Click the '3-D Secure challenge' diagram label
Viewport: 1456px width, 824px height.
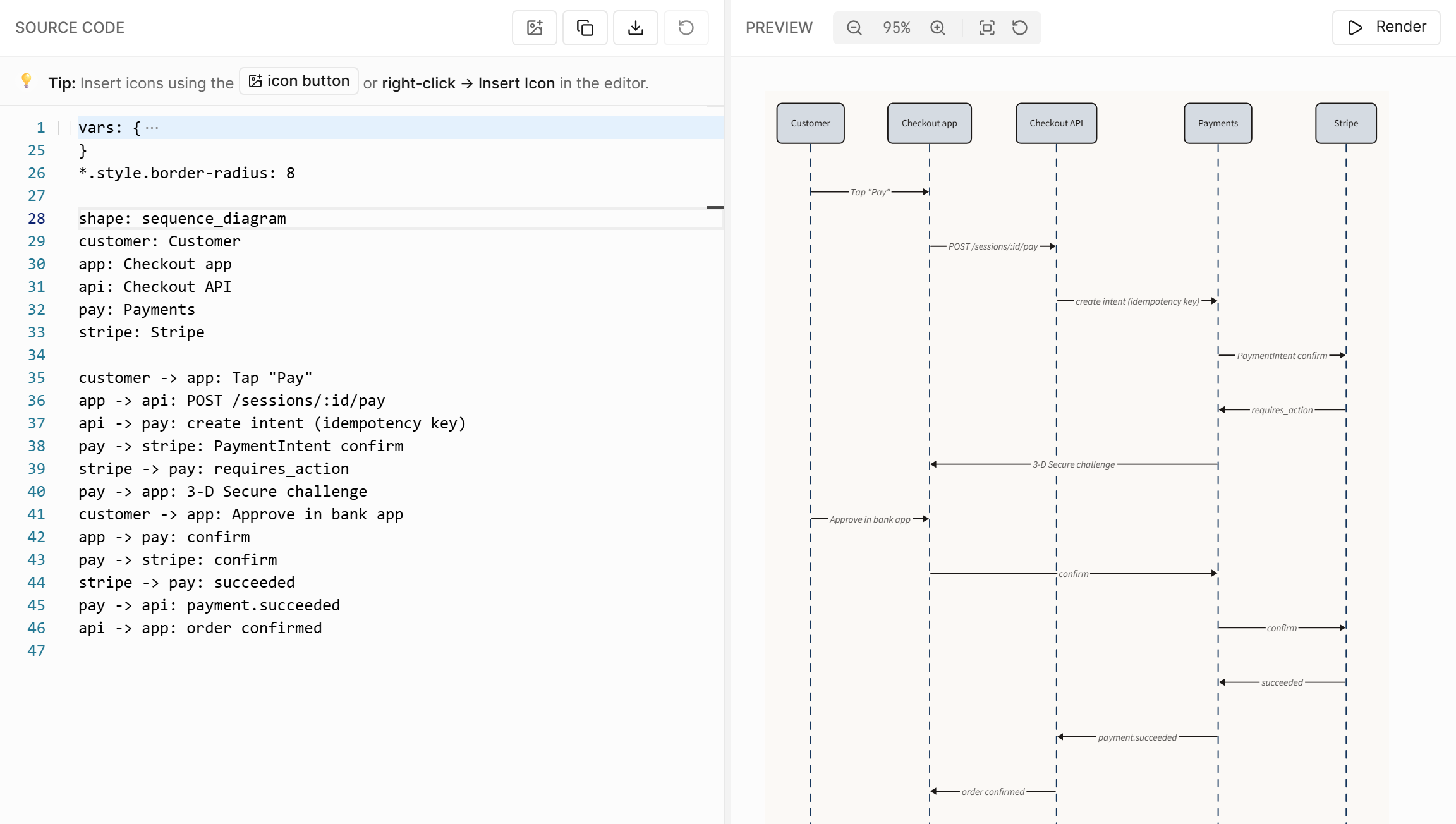1074,464
